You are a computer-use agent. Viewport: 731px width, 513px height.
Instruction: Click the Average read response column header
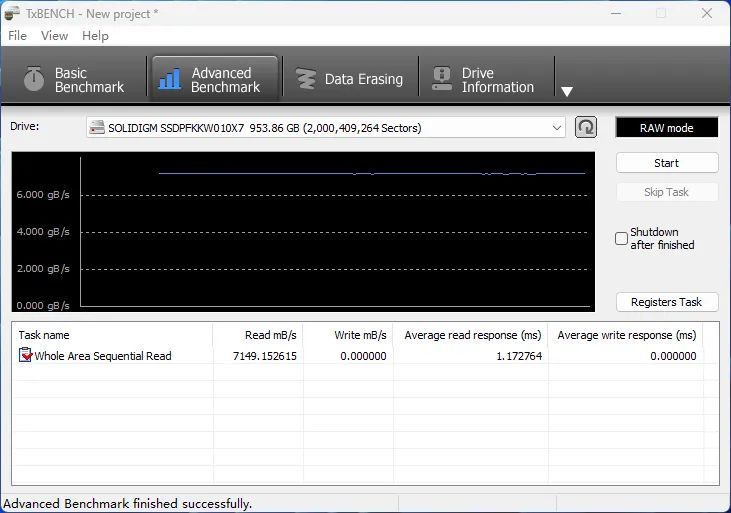[471, 335]
